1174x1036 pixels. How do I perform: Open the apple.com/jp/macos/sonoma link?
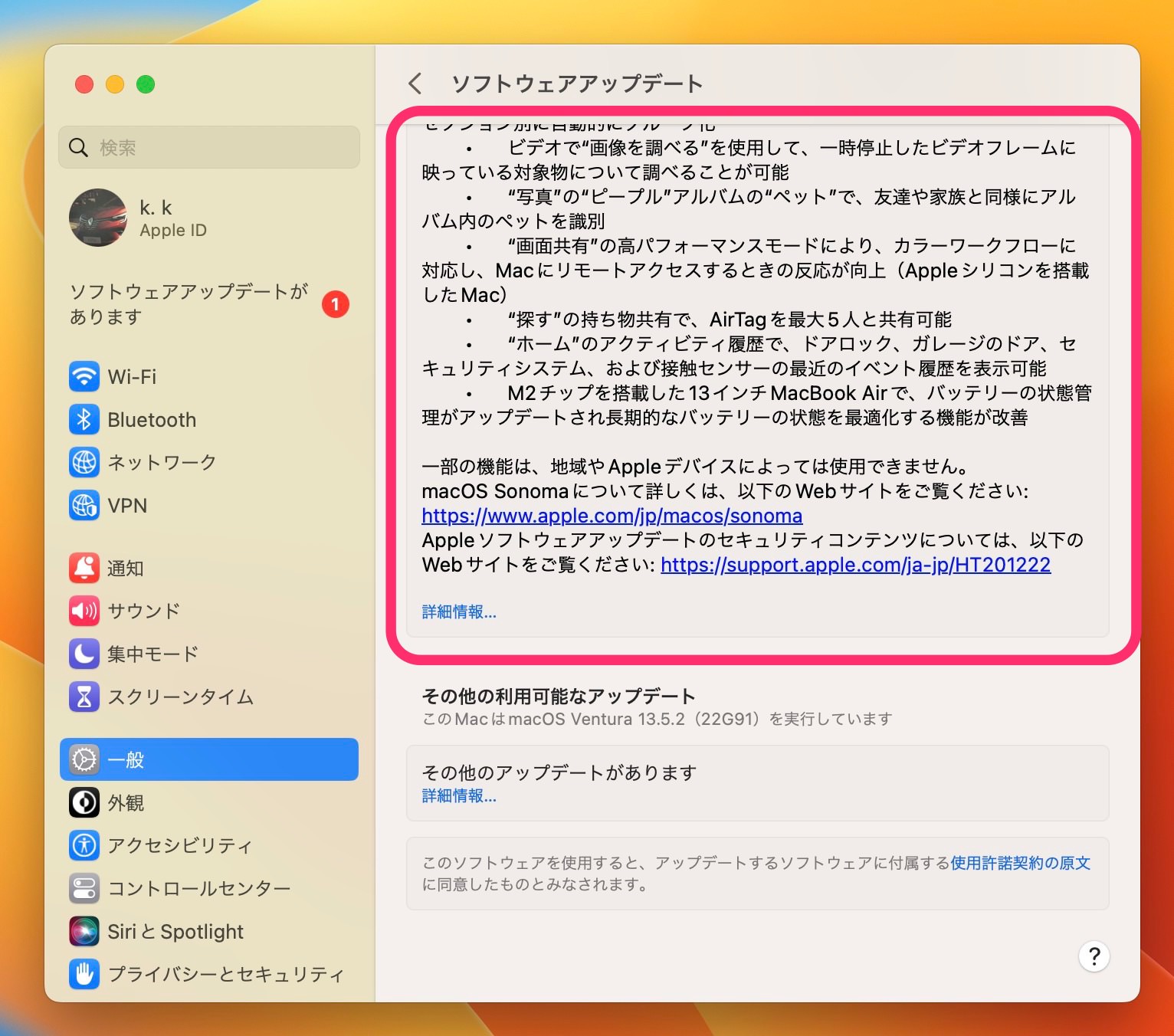(x=612, y=516)
